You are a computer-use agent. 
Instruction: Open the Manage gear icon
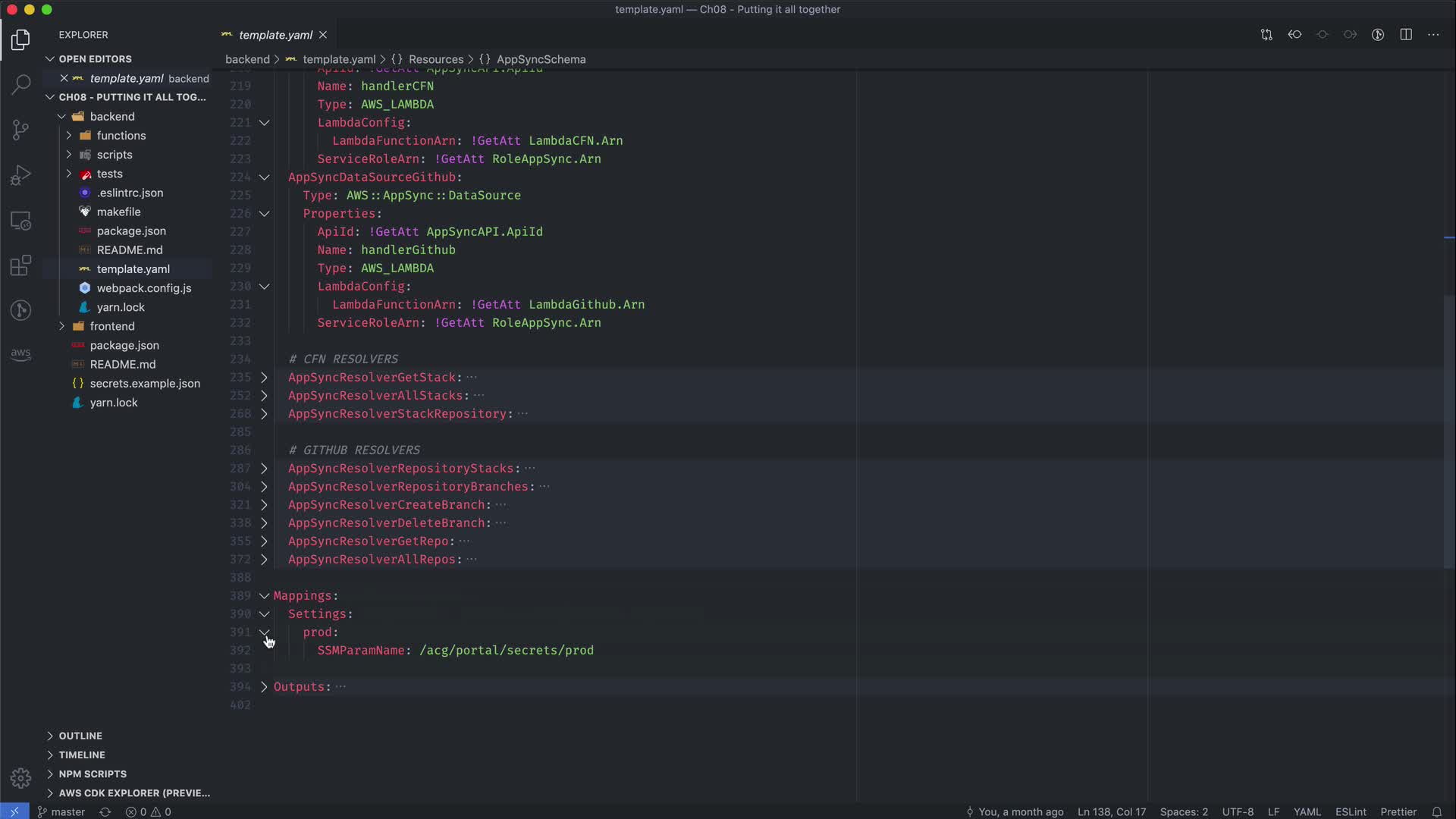[20, 778]
